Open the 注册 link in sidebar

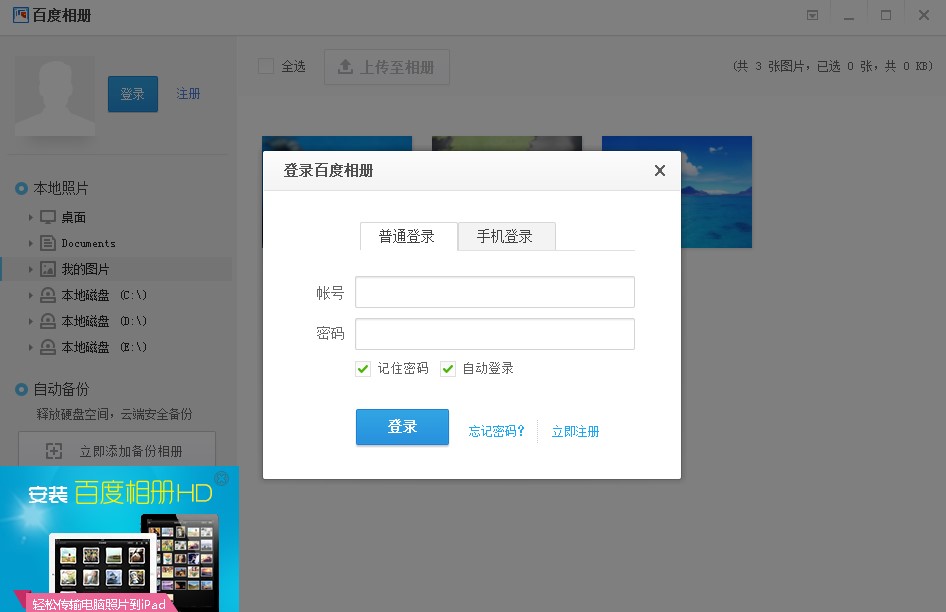click(x=188, y=94)
